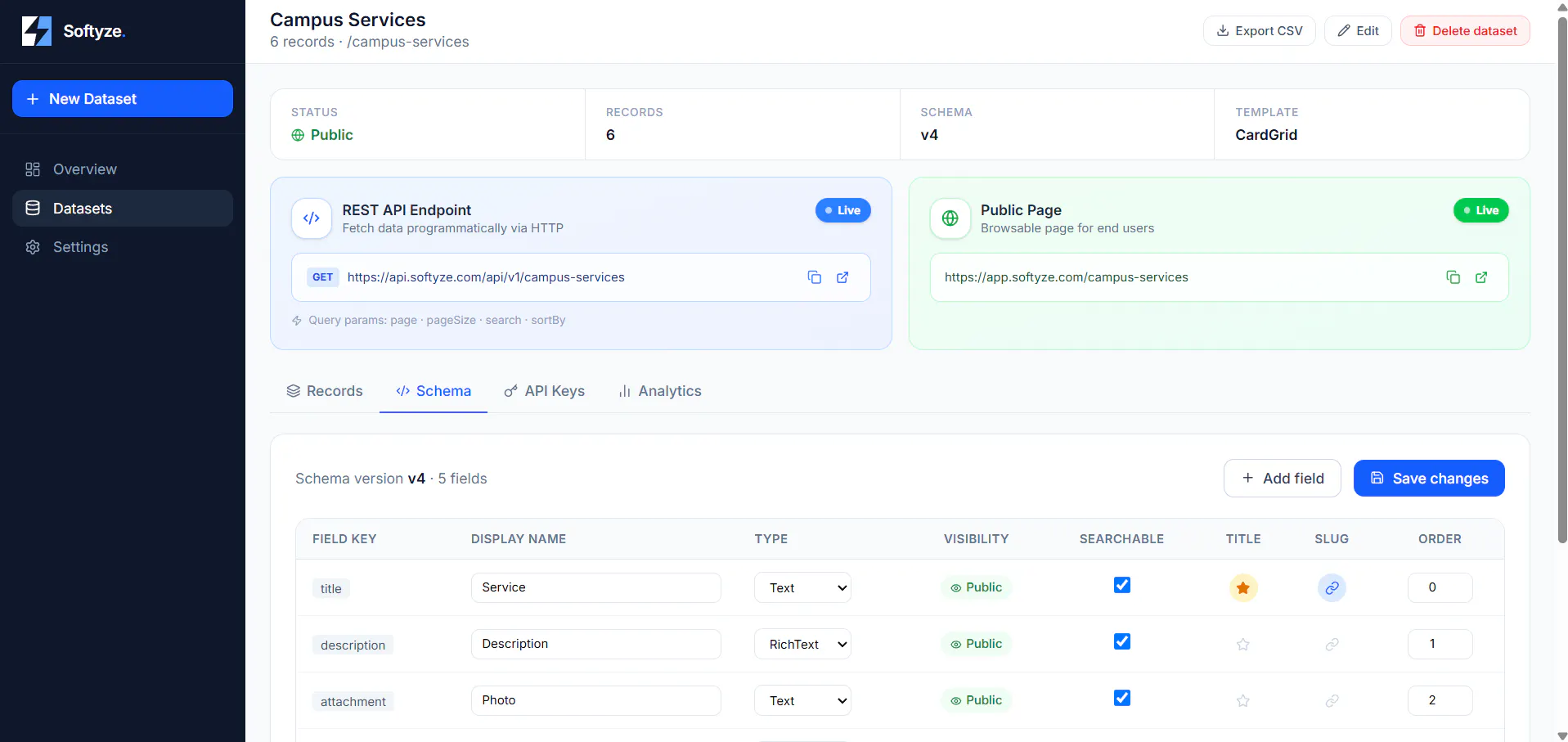Open the Public Page link externally

[x=1481, y=277]
